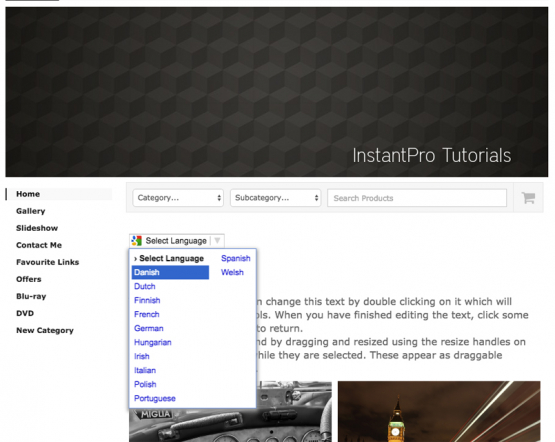Choose Spanish from language list
555x442 pixels.
pyautogui.click(x=236, y=258)
